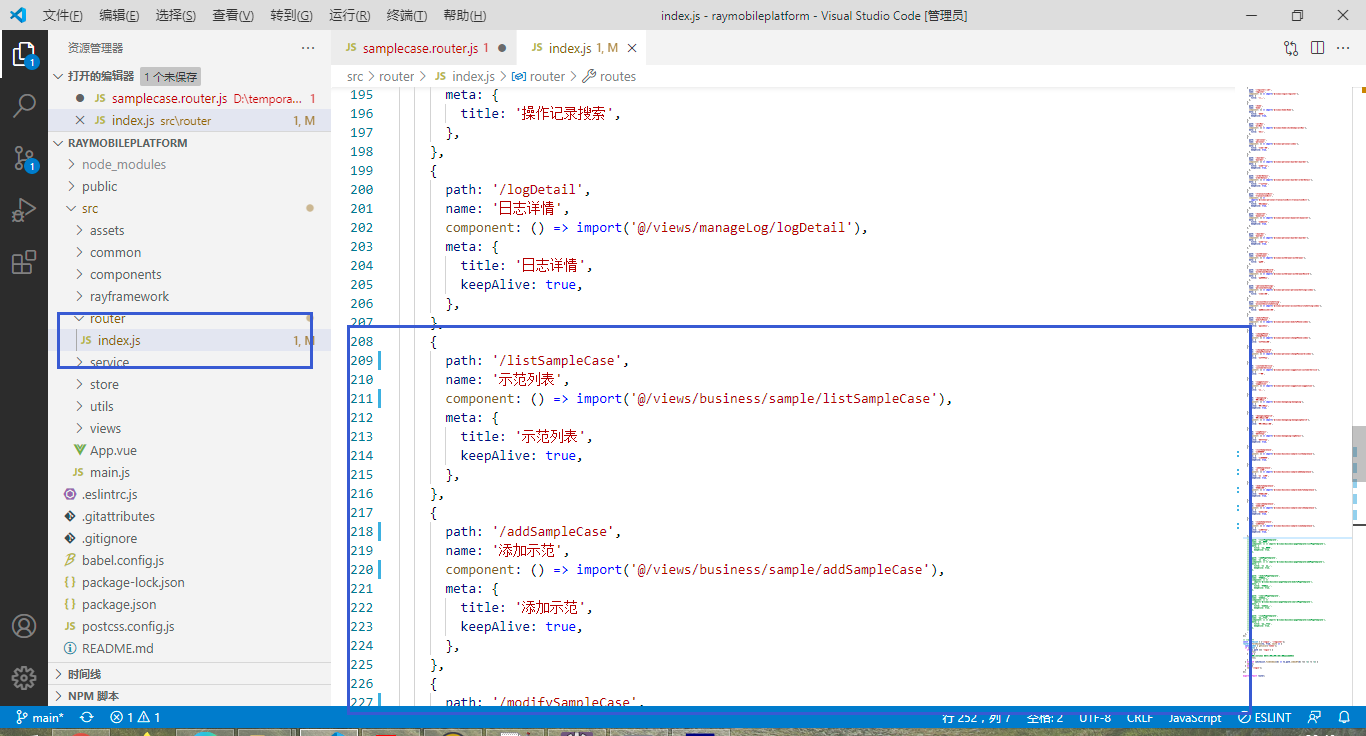
Task: Open explorer panel More Actions ellipsis
Action: pos(308,48)
